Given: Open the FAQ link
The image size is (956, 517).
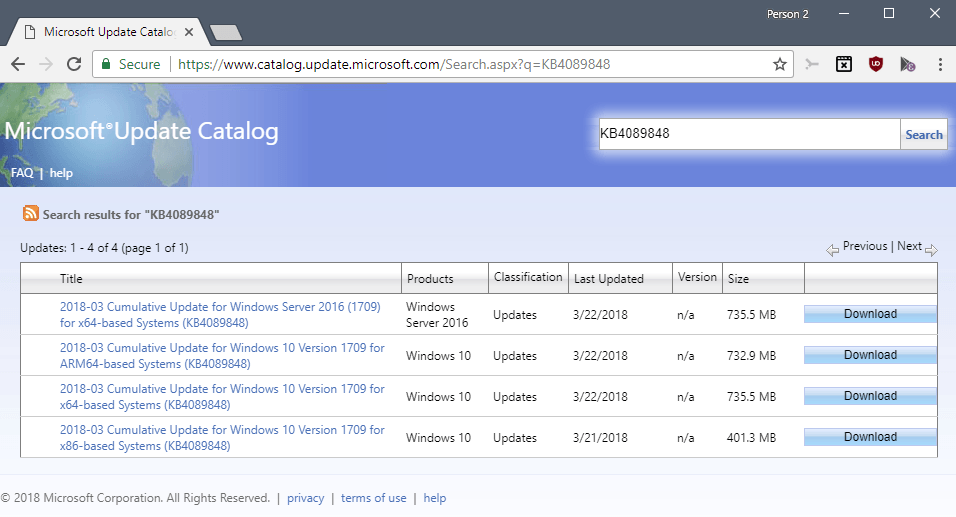Looking at the screenshot, I should 22,173.
